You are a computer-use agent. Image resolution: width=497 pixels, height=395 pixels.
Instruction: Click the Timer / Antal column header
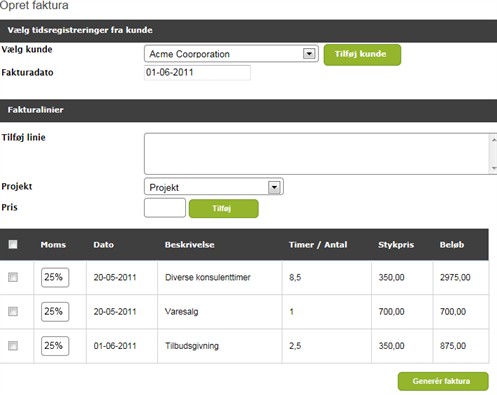[x=318, y=245]
